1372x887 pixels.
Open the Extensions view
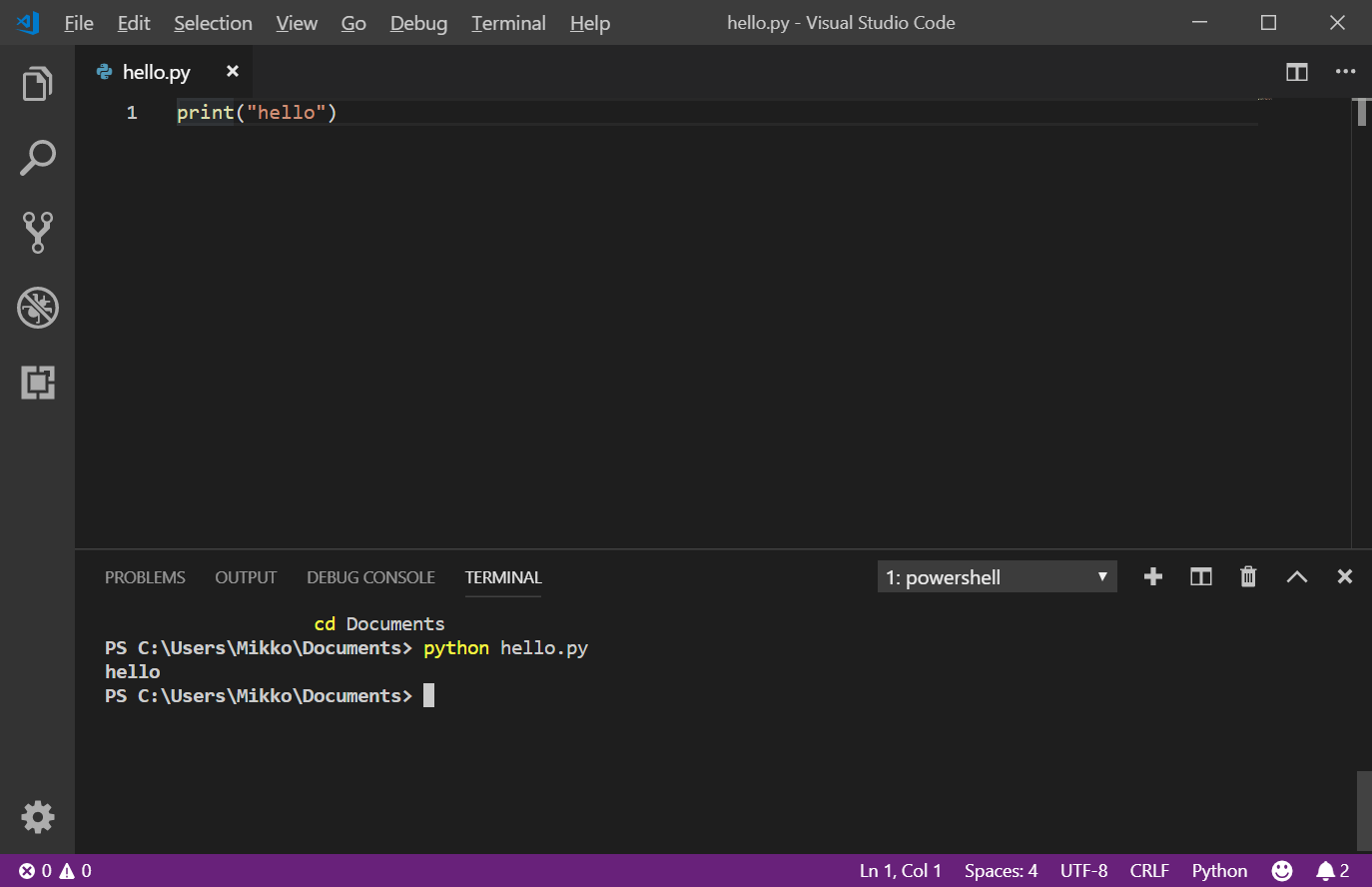(x=37, y=382)
